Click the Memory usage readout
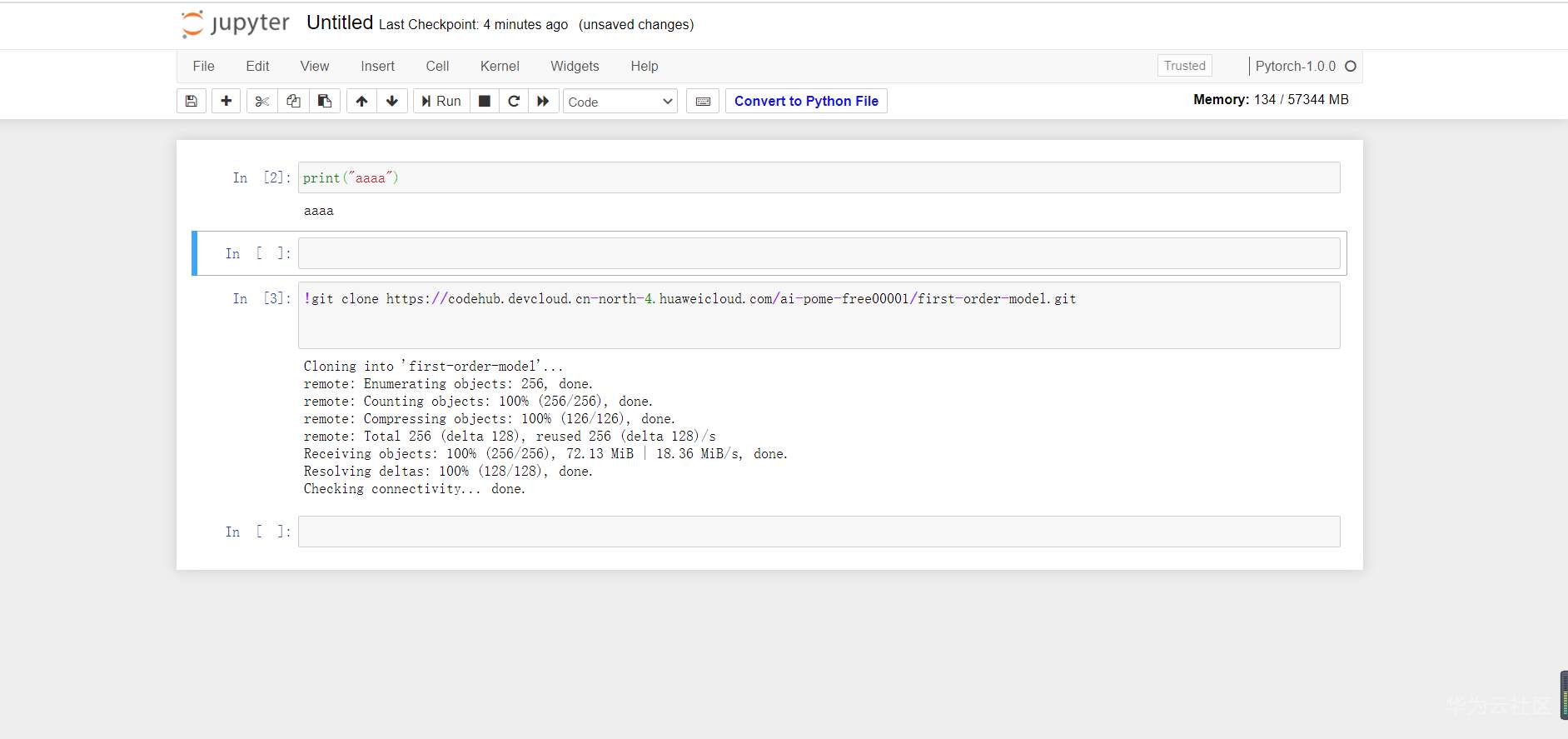The height and width of the screenshot is (739, 1568). tap(1271, 99)
